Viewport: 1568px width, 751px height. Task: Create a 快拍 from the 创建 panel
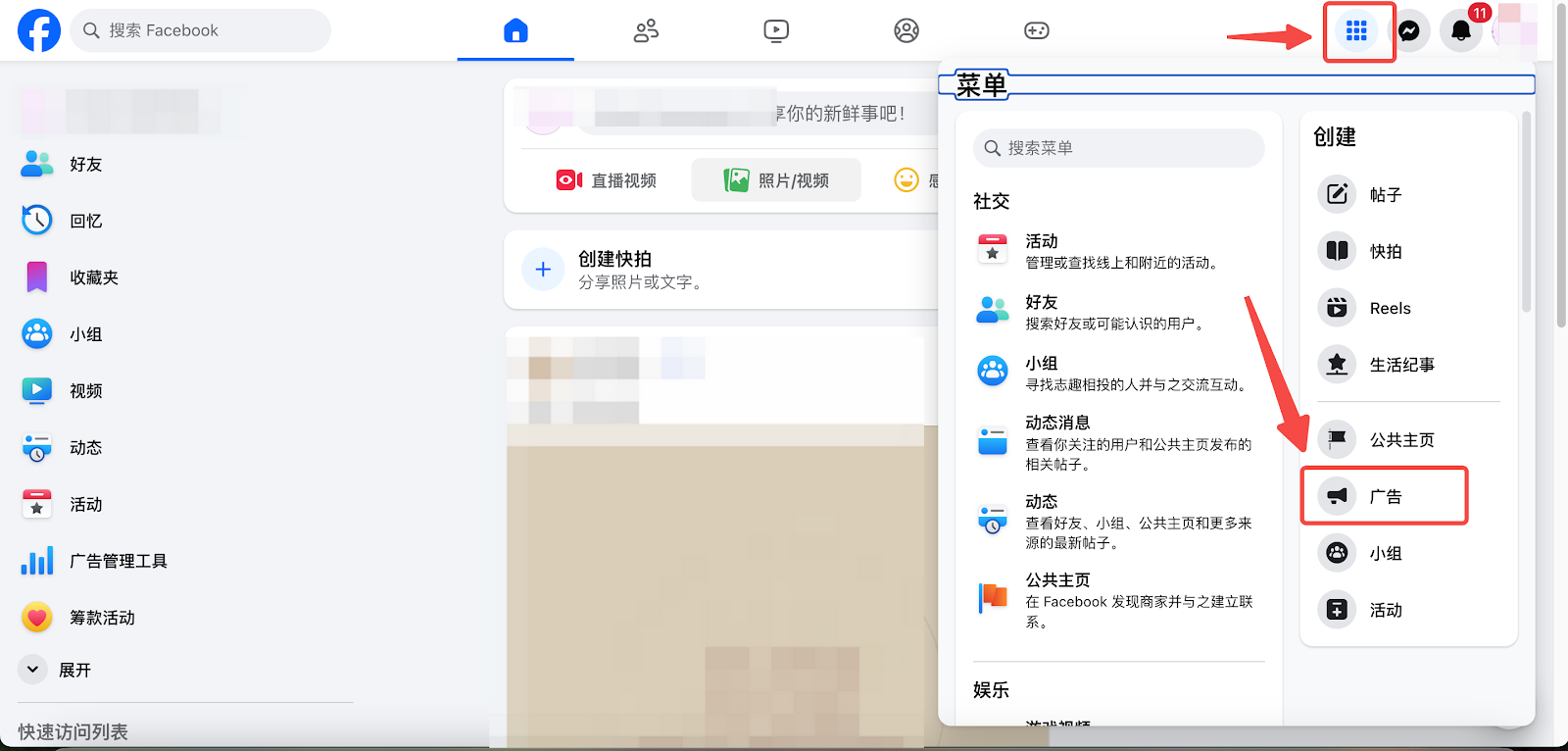pyautogui.click(x=1409, y=251)
